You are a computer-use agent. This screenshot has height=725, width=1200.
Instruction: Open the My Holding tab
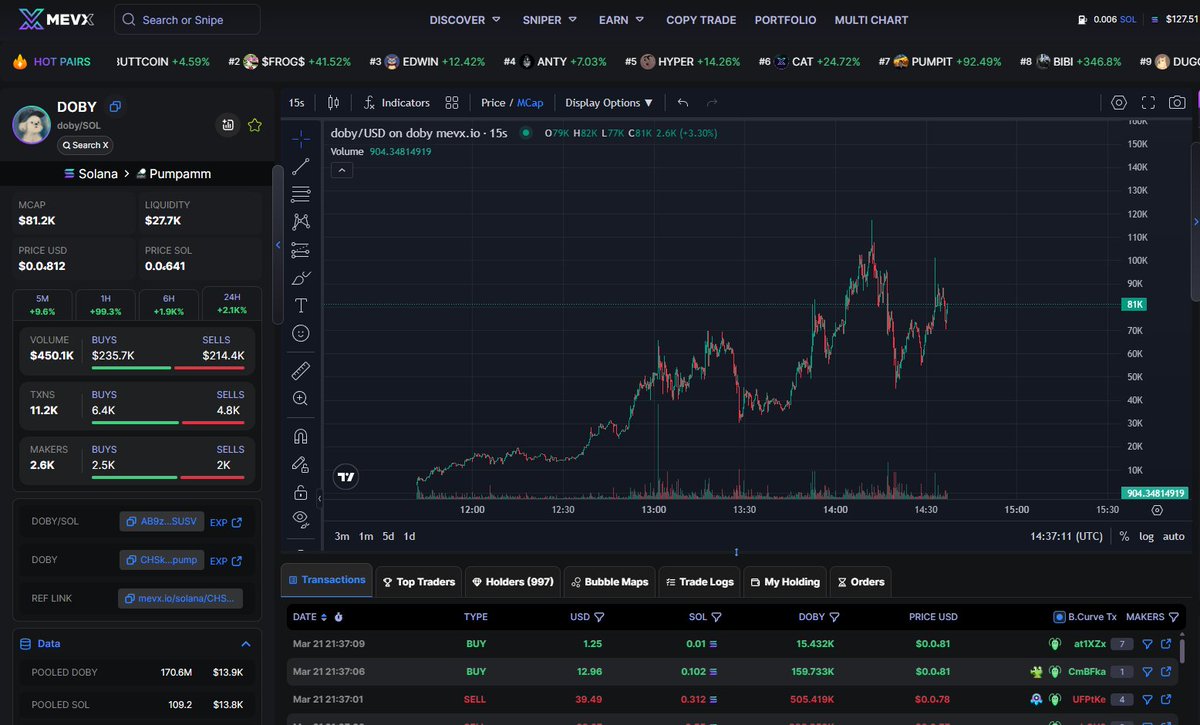pos(785,582)
